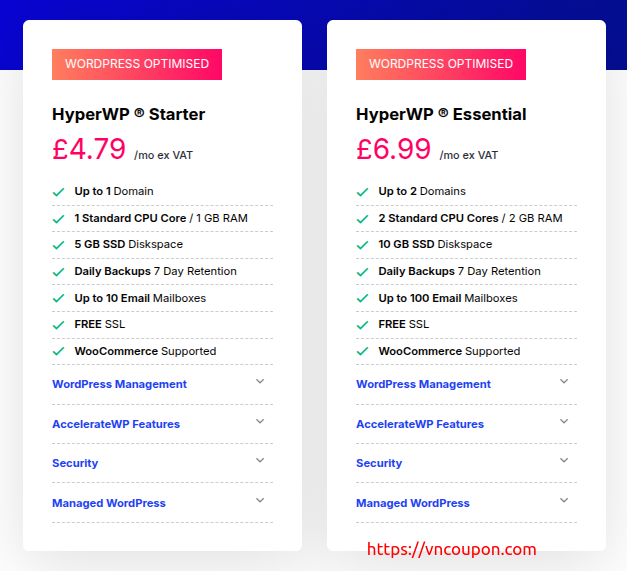
Task: Click the Essential plan's WordPress Optimised badge
Action: 441,64
